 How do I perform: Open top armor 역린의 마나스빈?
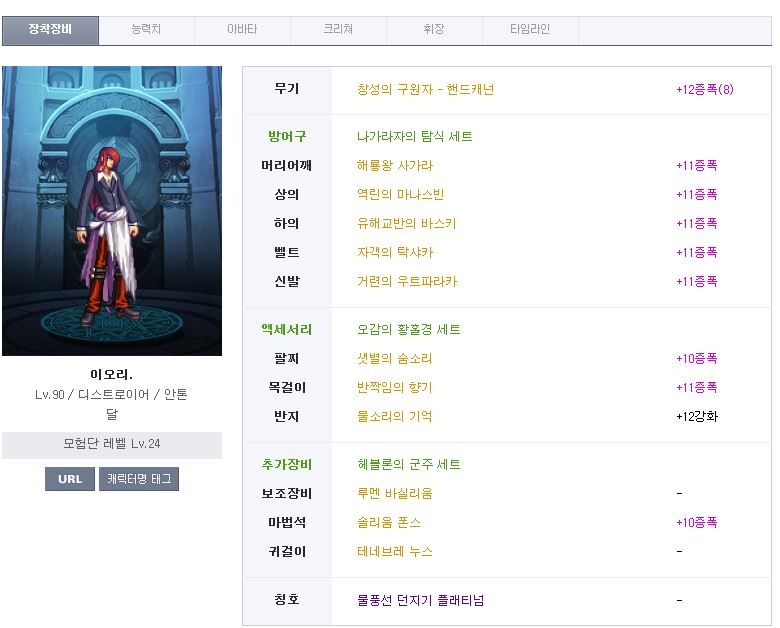400,195
